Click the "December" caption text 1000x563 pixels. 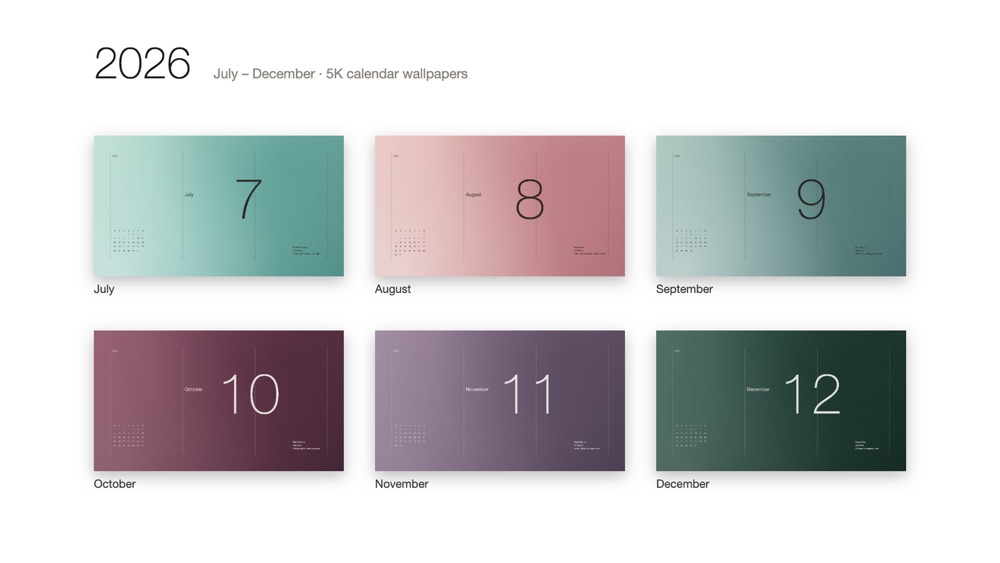point(682,484)
